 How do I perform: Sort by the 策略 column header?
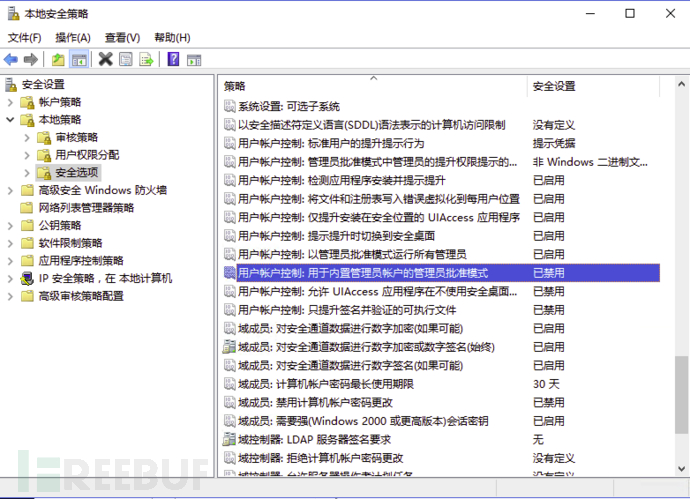tap(372, 86)
